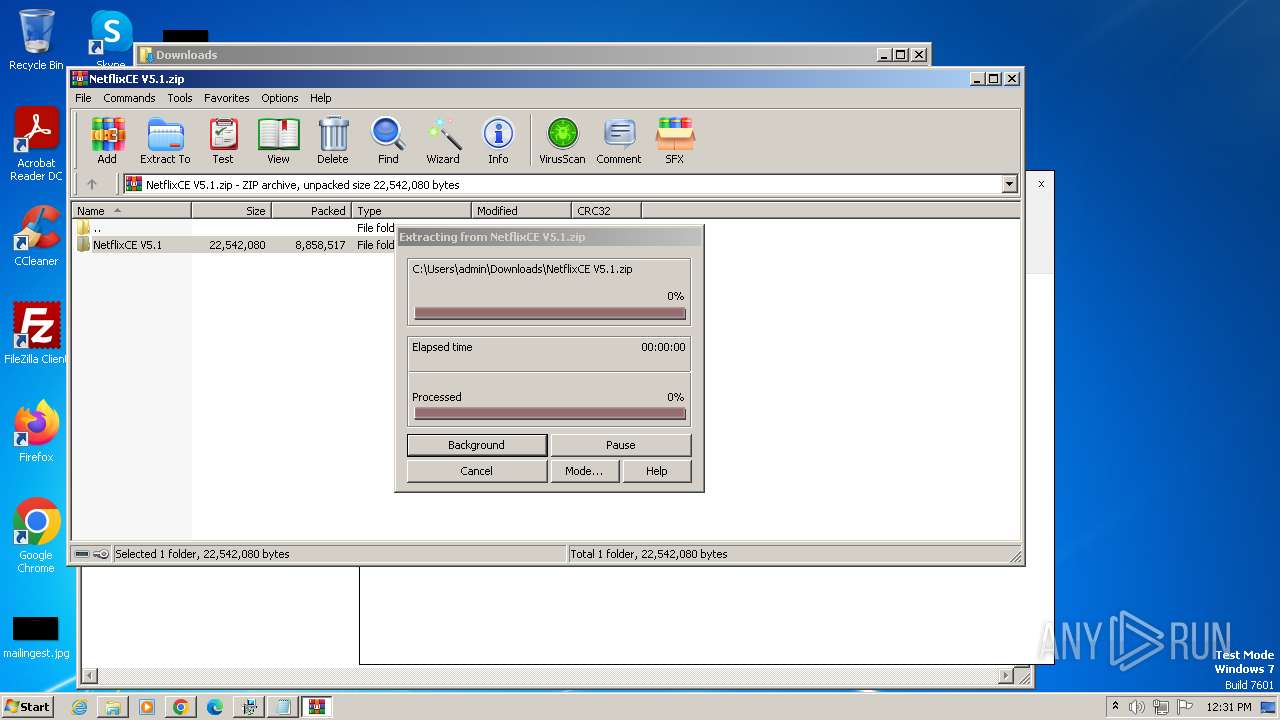Open mailingest.jpg desktop file
The image size is (1280, 720).
(36, 638)
